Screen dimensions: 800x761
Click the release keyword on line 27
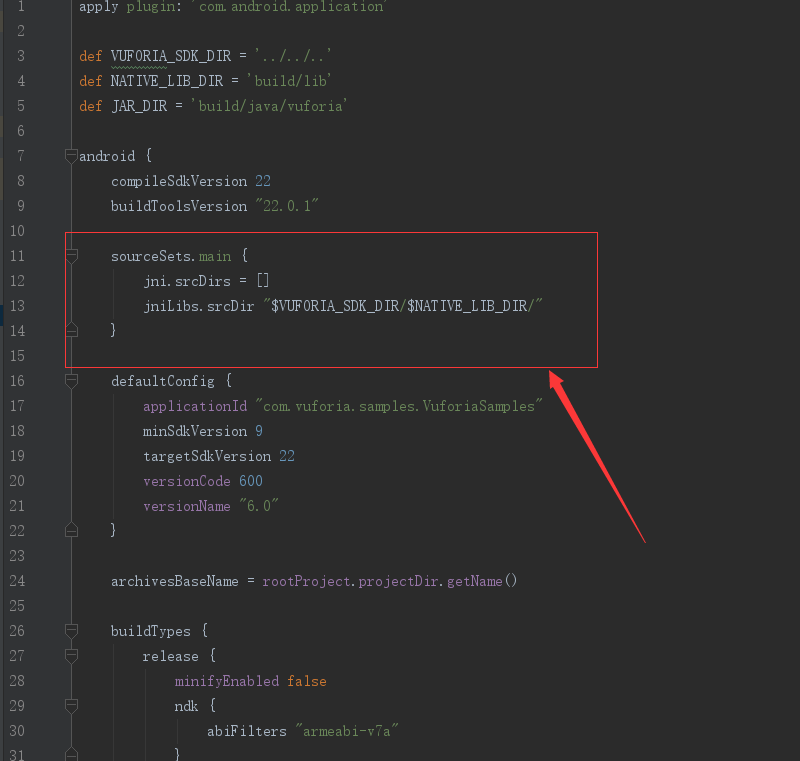coord(171,656)
